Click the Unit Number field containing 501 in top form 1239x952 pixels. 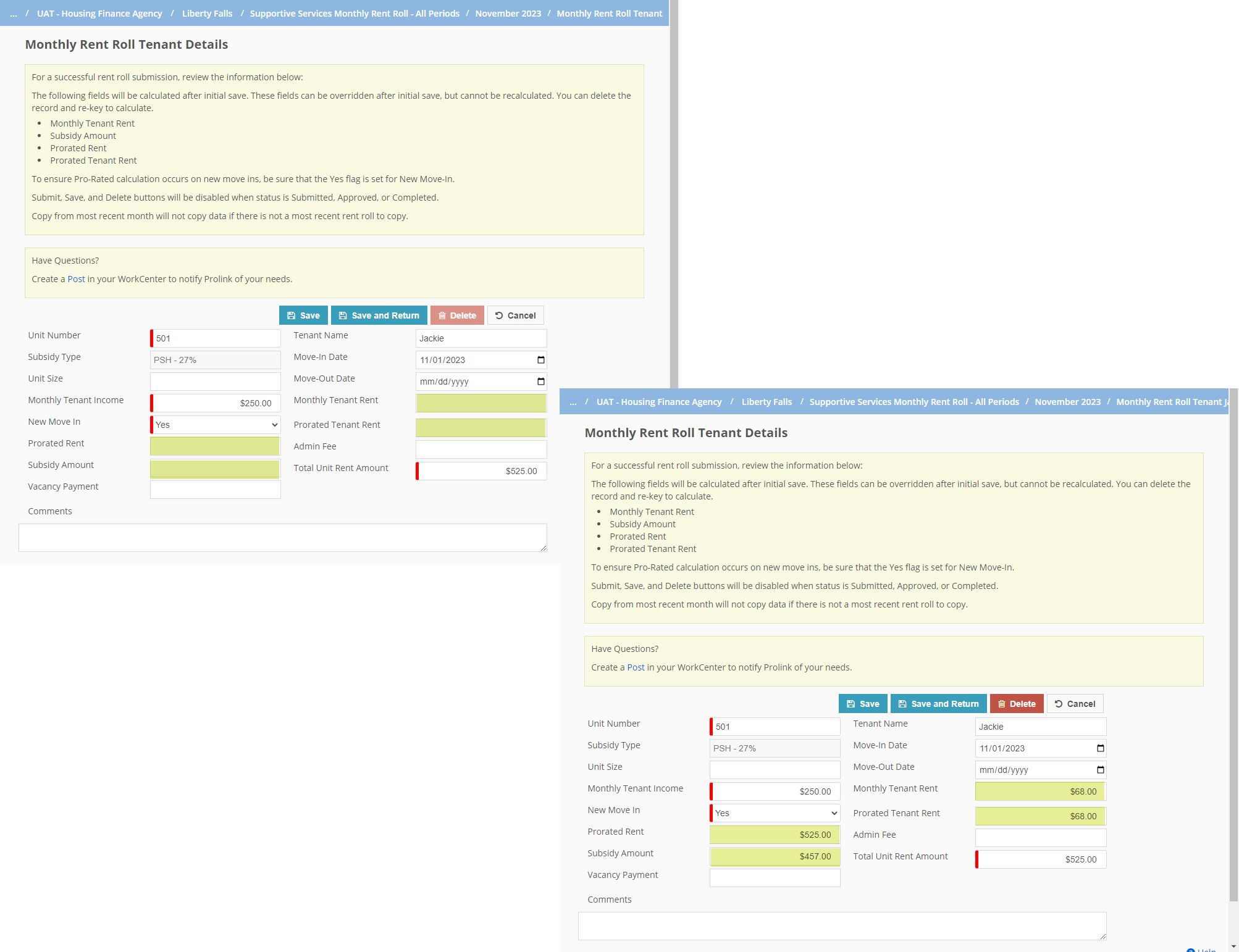pos(216,338)
